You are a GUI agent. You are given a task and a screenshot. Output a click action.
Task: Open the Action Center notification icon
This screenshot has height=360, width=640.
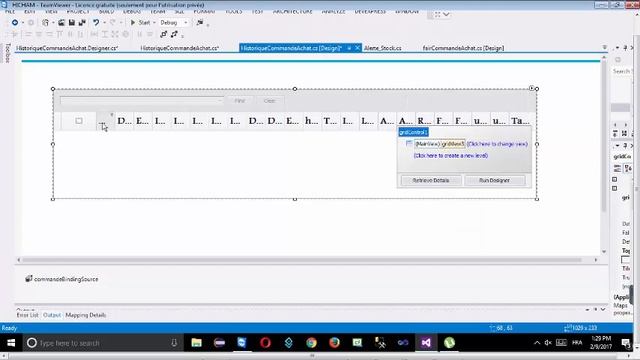click(x=625, y=343)
